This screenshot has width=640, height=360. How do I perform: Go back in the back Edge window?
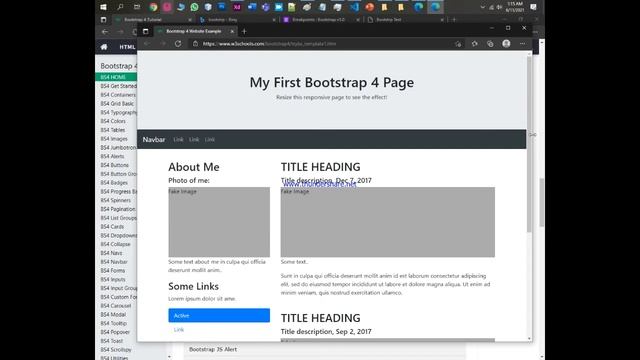point(105,31)
